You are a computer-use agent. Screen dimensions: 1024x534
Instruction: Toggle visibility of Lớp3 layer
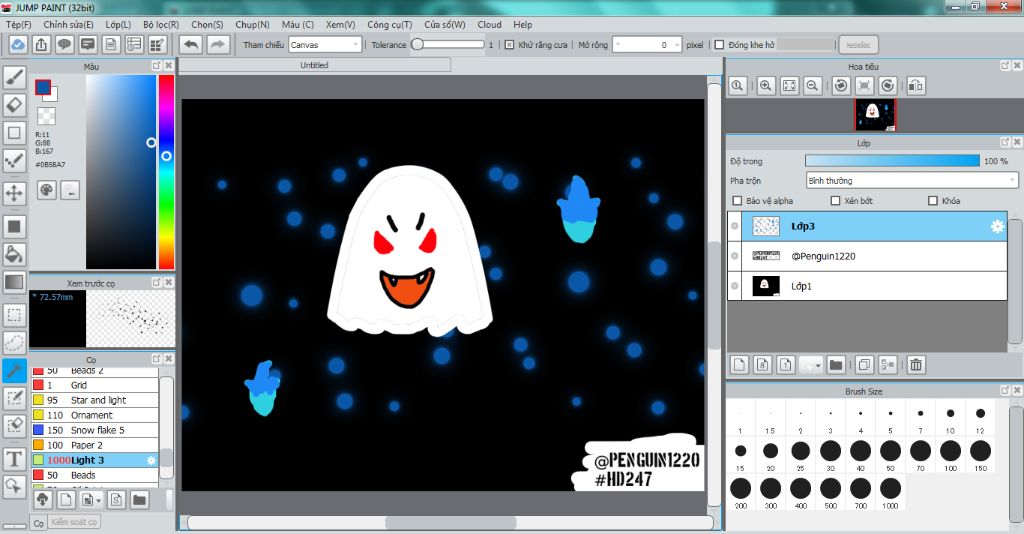[x=735, y=227]
